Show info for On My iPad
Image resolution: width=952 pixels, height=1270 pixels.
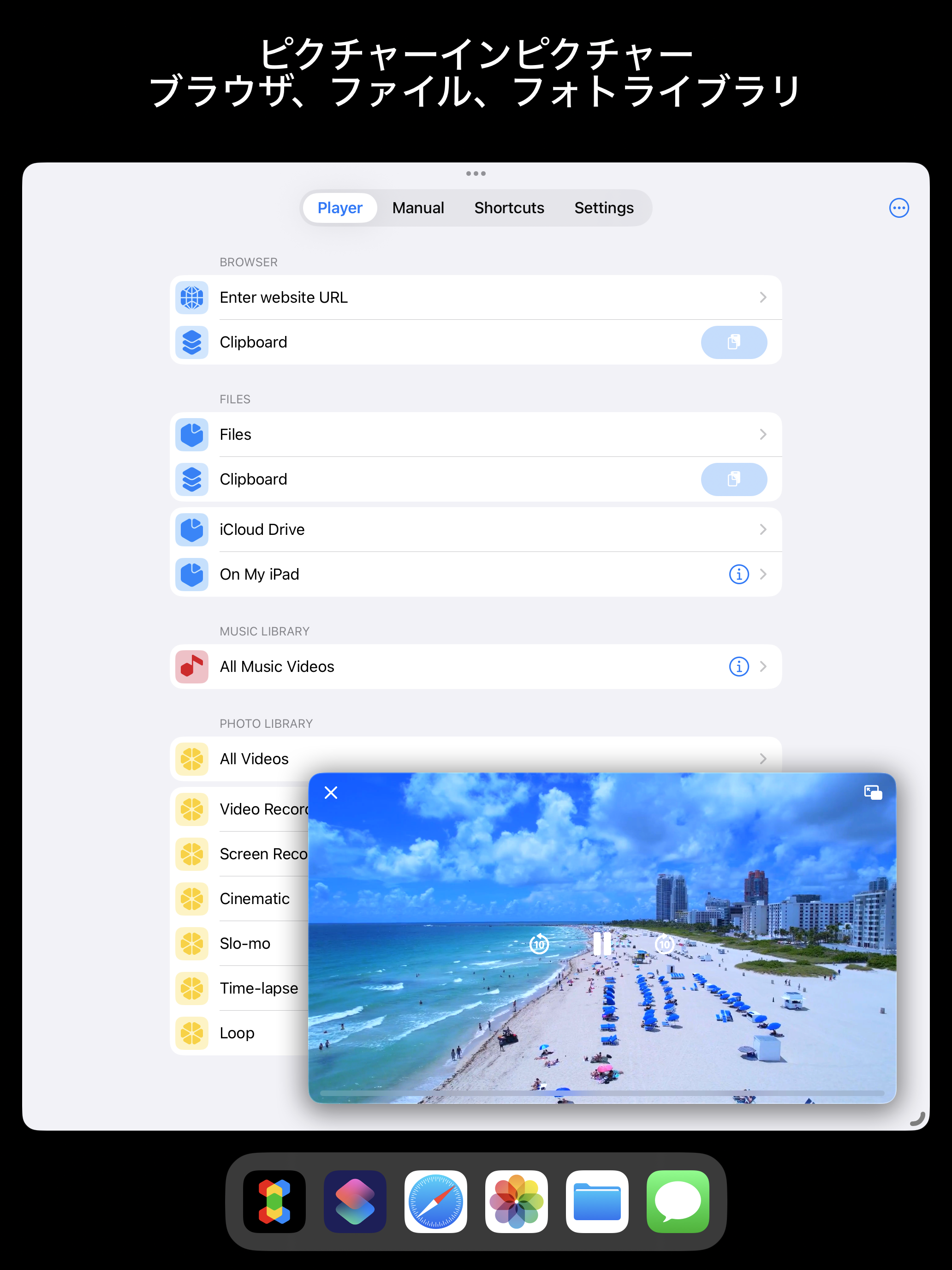(738, 574)
